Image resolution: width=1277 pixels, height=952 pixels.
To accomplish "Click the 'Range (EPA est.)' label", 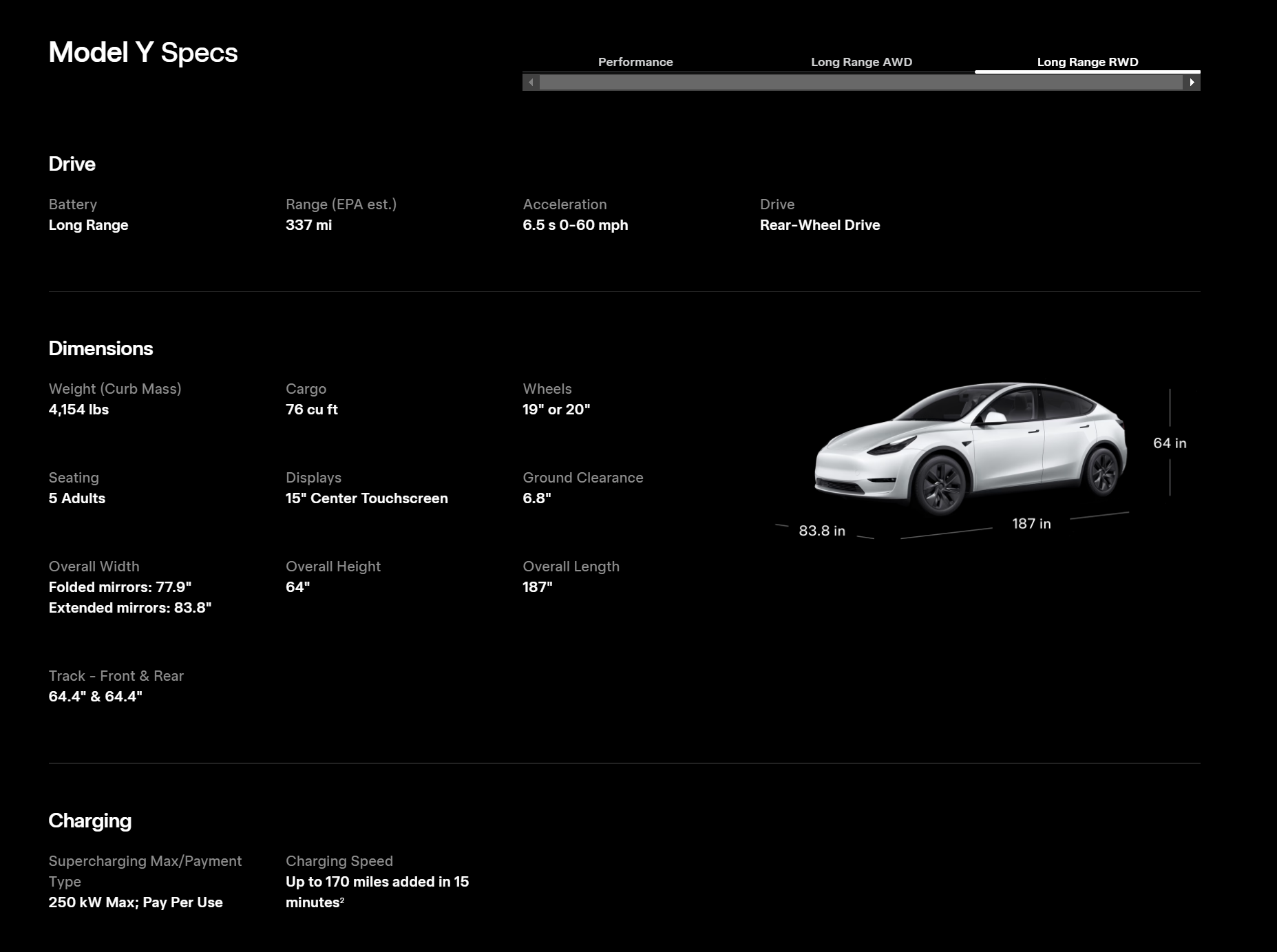I will (341, 204).
